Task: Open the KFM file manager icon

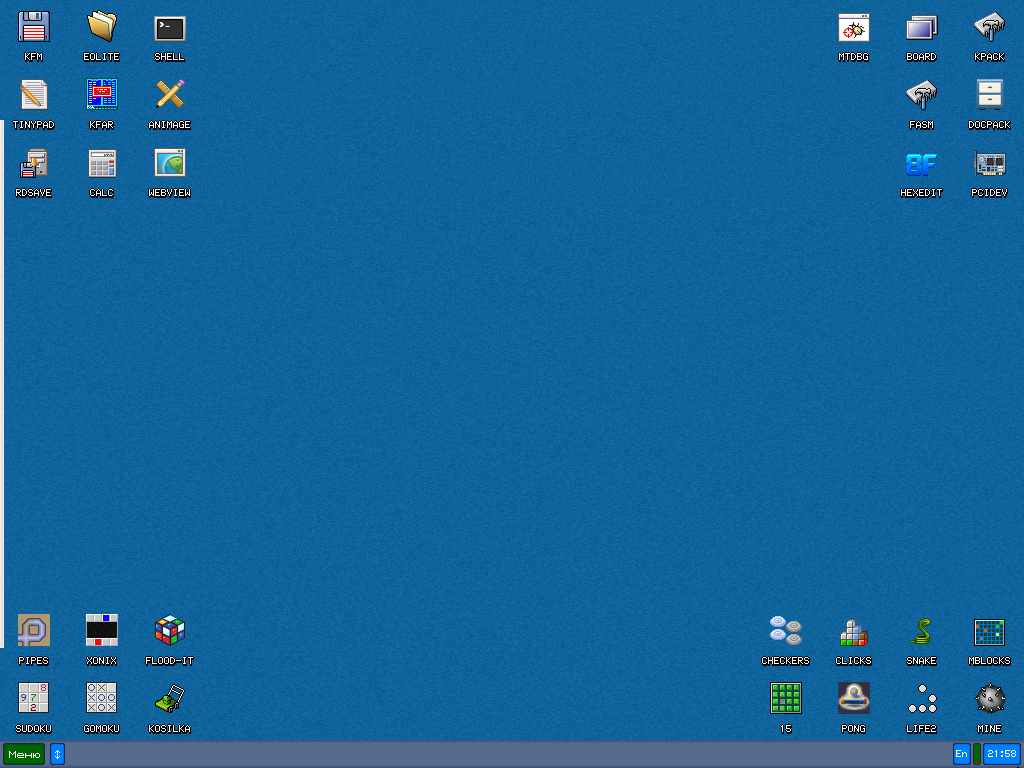Action: click(x=34, y=28)
